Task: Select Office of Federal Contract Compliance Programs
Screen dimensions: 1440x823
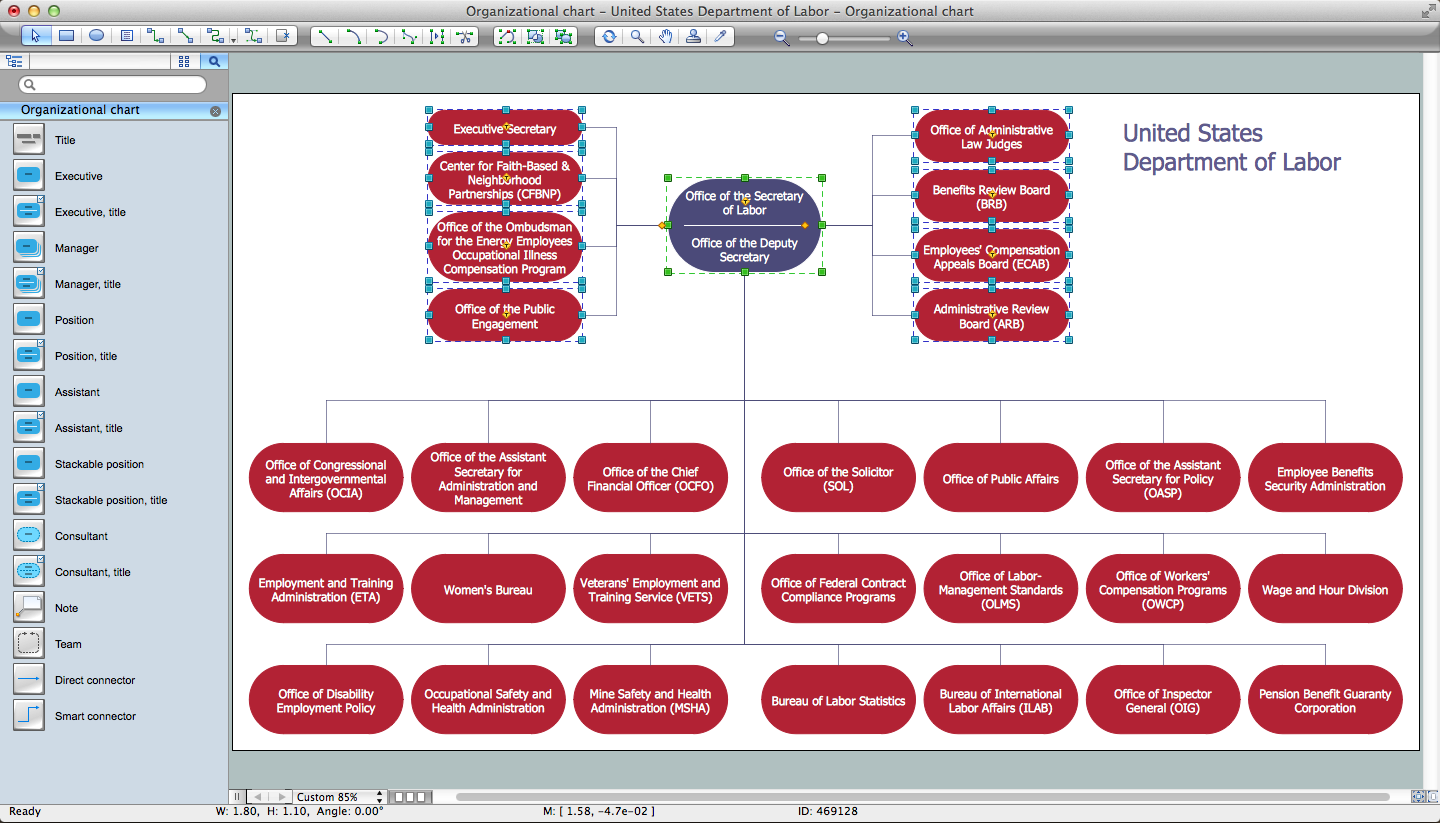Action: [838, 589]
